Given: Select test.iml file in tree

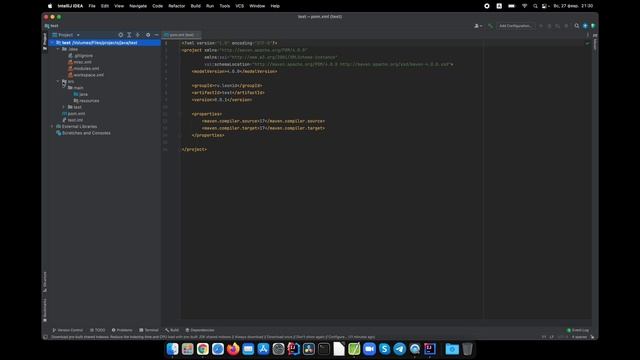Looking at the screenshot, I should coord(73,120).
